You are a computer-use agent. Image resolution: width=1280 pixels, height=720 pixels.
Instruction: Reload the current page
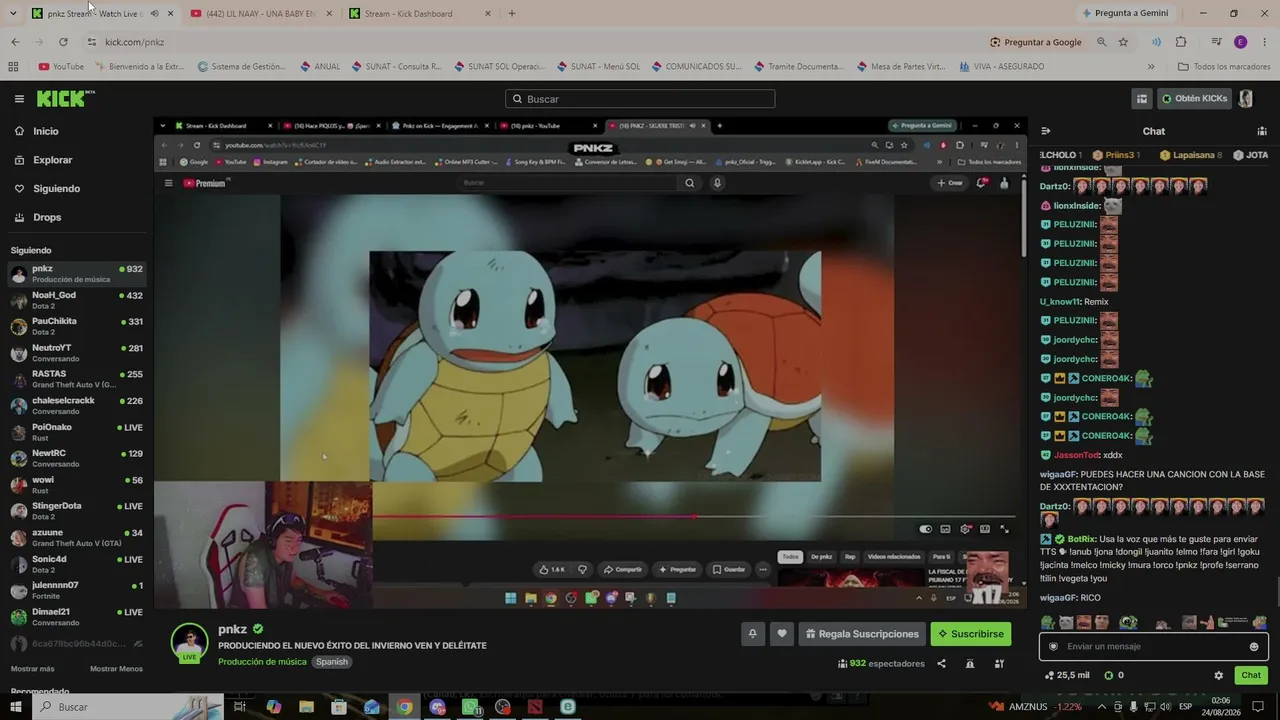[63, 42]
